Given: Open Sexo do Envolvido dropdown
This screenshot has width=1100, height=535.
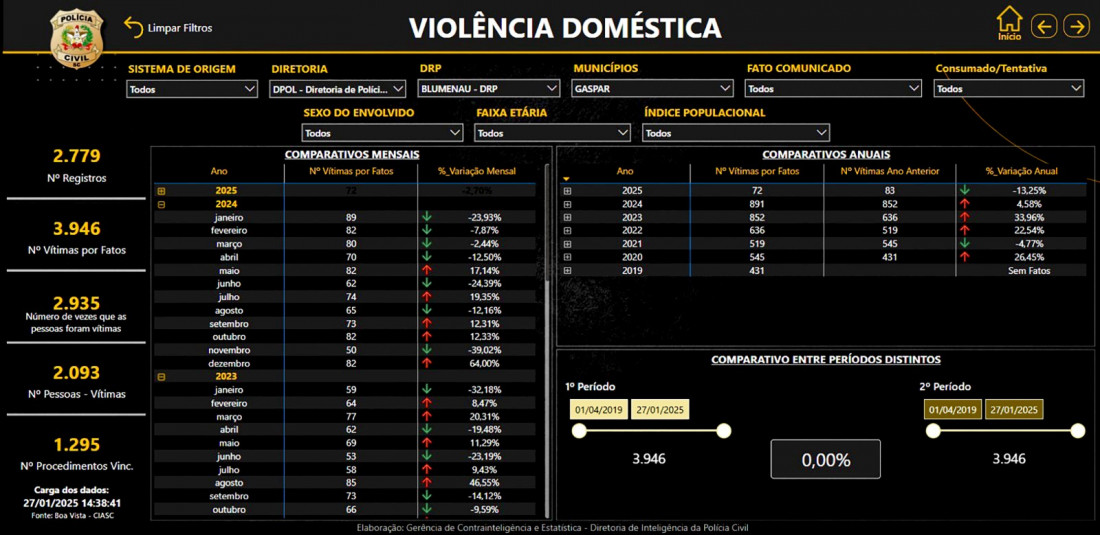Looking at the screenshot, I should pos(383,133).
